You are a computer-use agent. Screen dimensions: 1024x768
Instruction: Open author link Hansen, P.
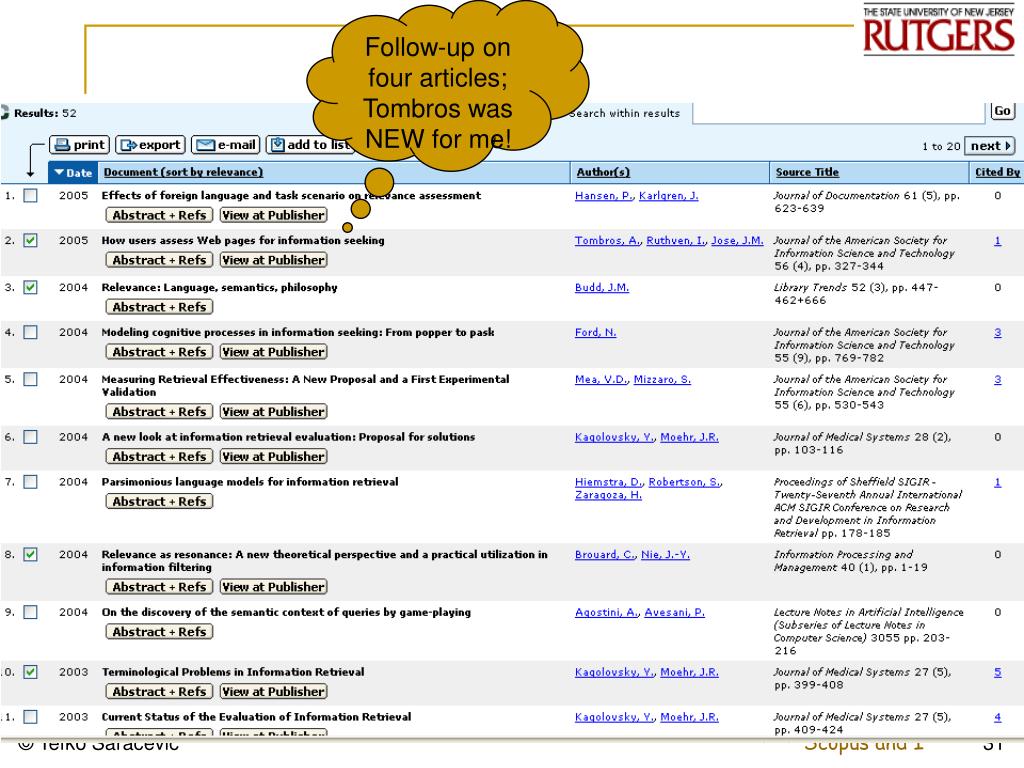tap(604, 196)
